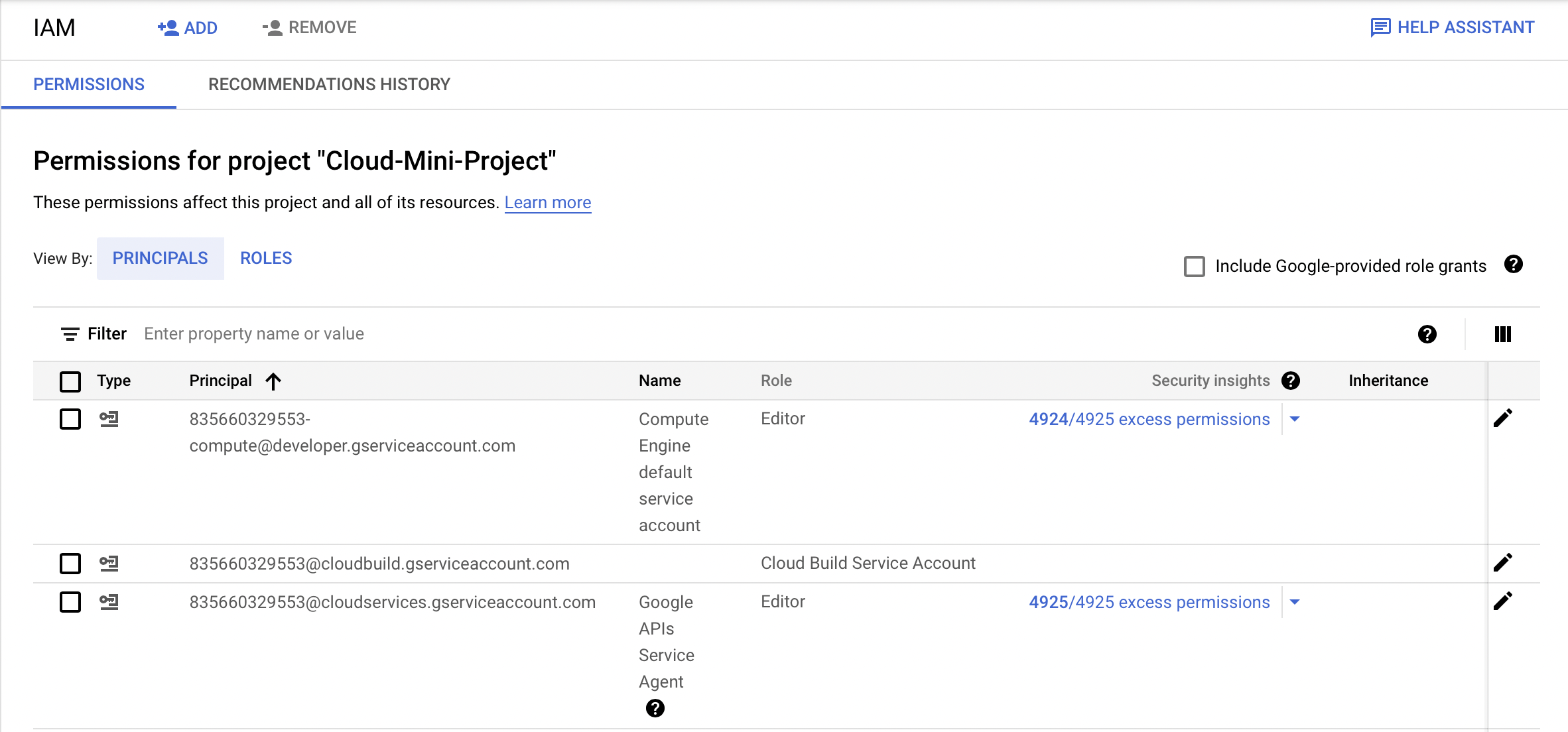Click the filter bar help icon
This screenshot has width=1568, height=732.
(1427, 334)
